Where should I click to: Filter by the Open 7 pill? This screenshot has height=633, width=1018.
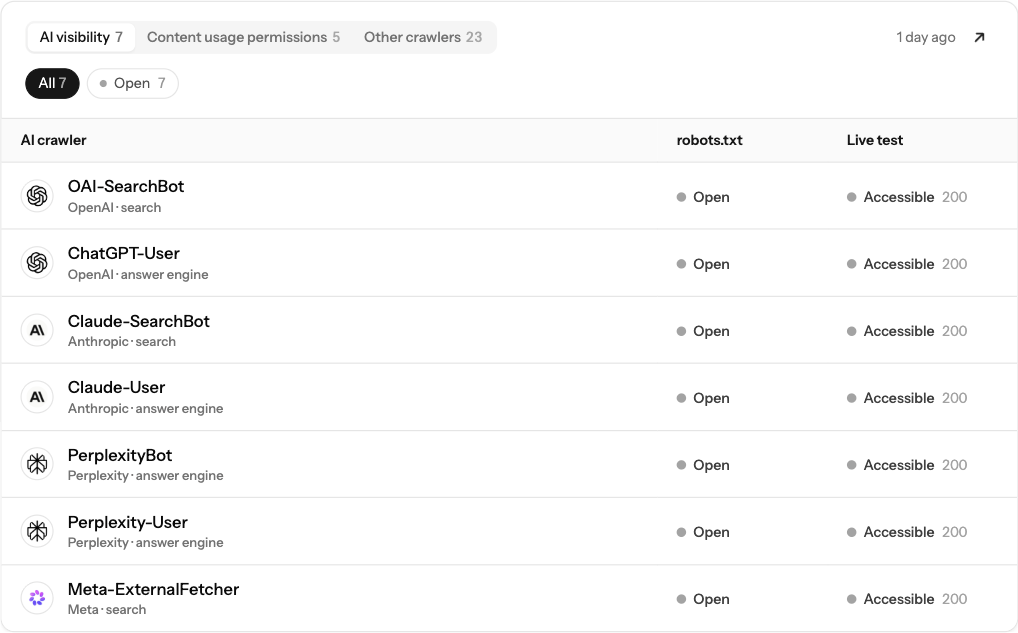132,83
